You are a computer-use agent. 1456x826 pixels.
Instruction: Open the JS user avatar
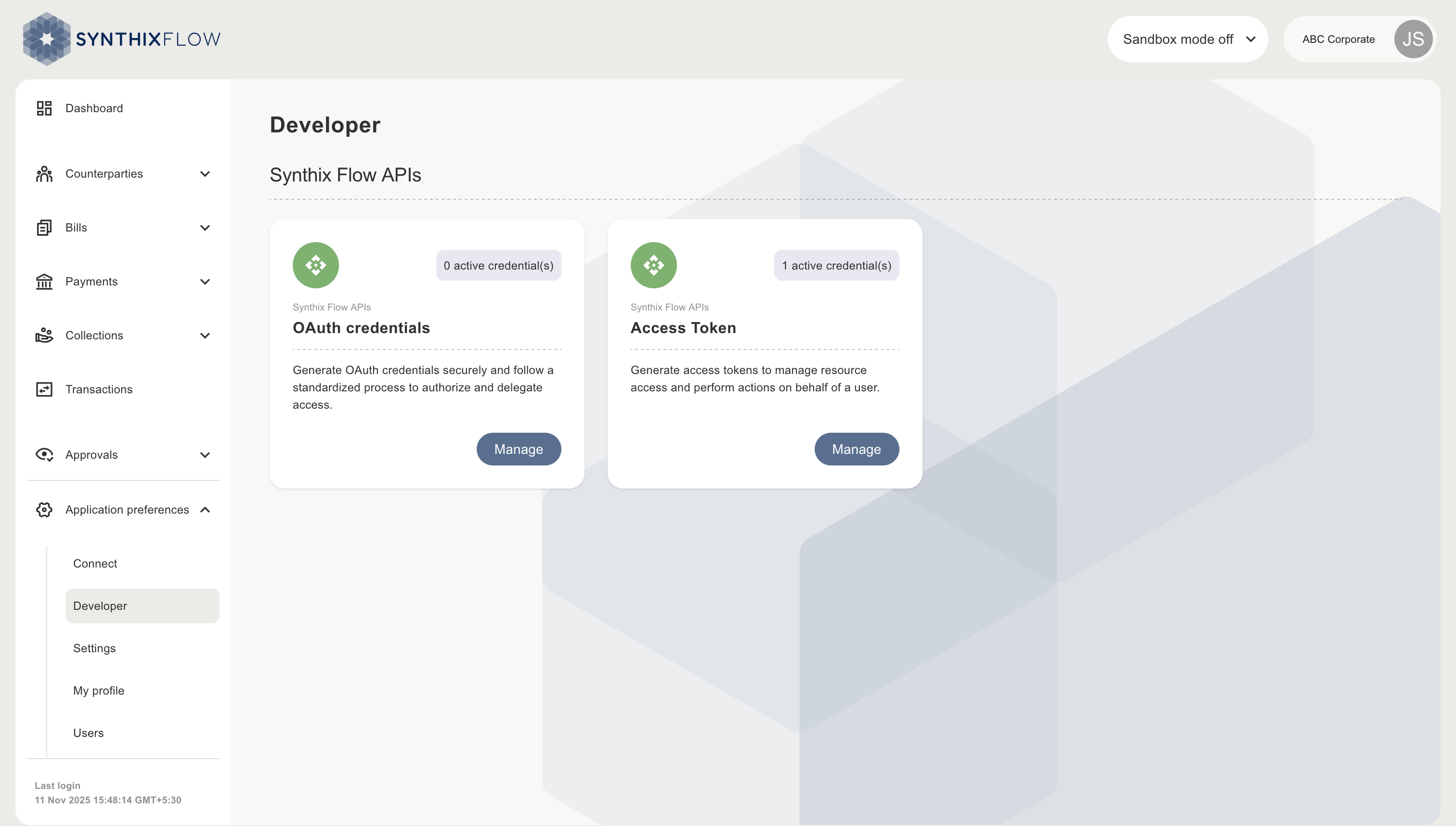(x=1413, y=39)
